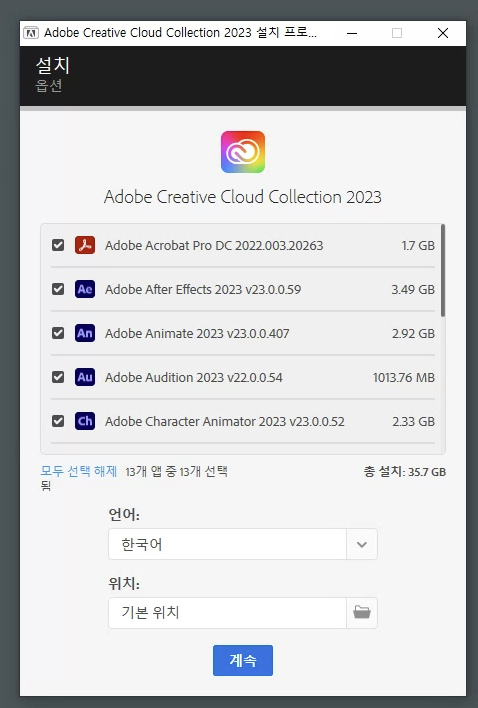The image size is (478, 708).
Task: Click the 설치 header title
Action: 53,65
